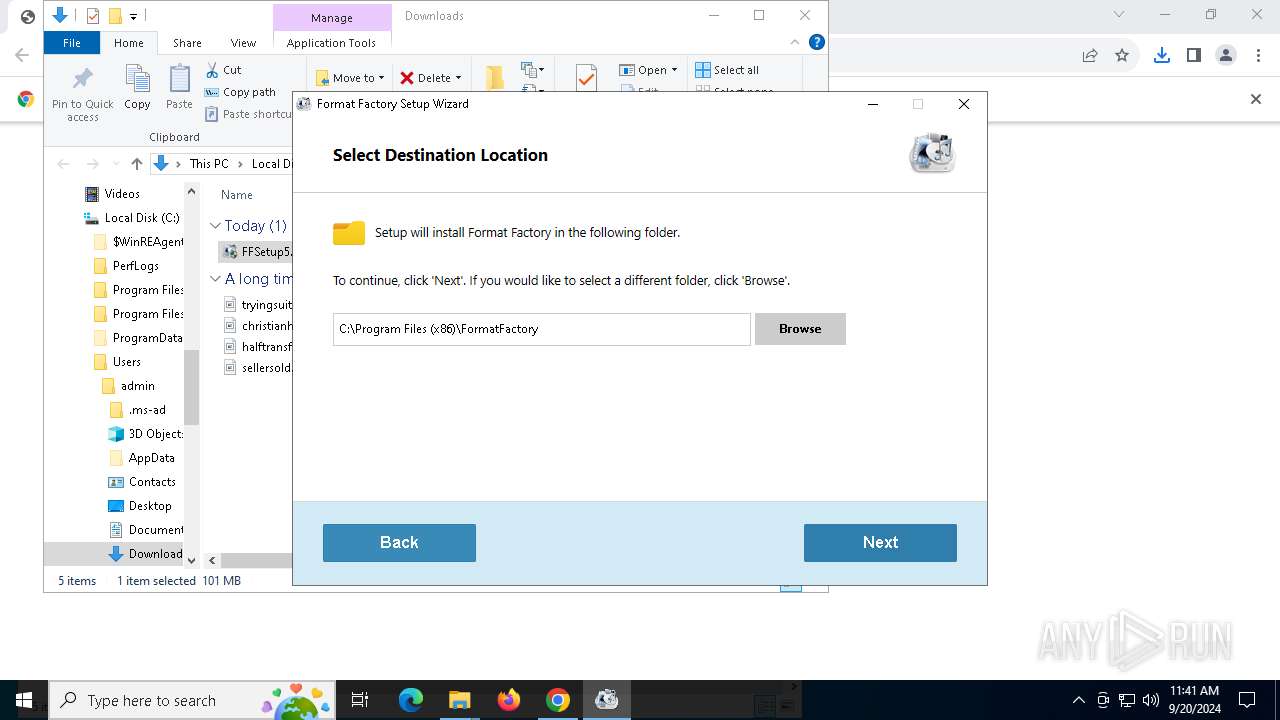Click the Properties checkmark icon in ribbon

click(586, 77)
